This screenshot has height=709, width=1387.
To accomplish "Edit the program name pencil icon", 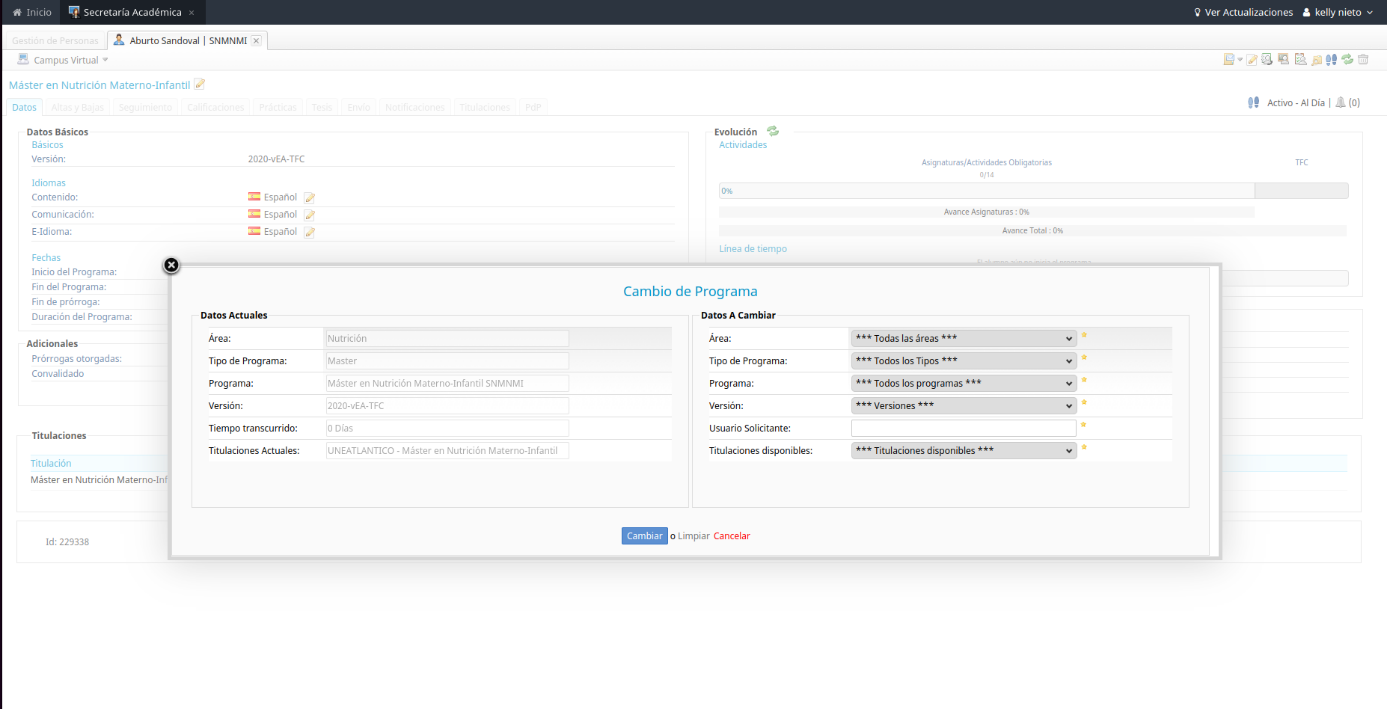I will point(200,85).
